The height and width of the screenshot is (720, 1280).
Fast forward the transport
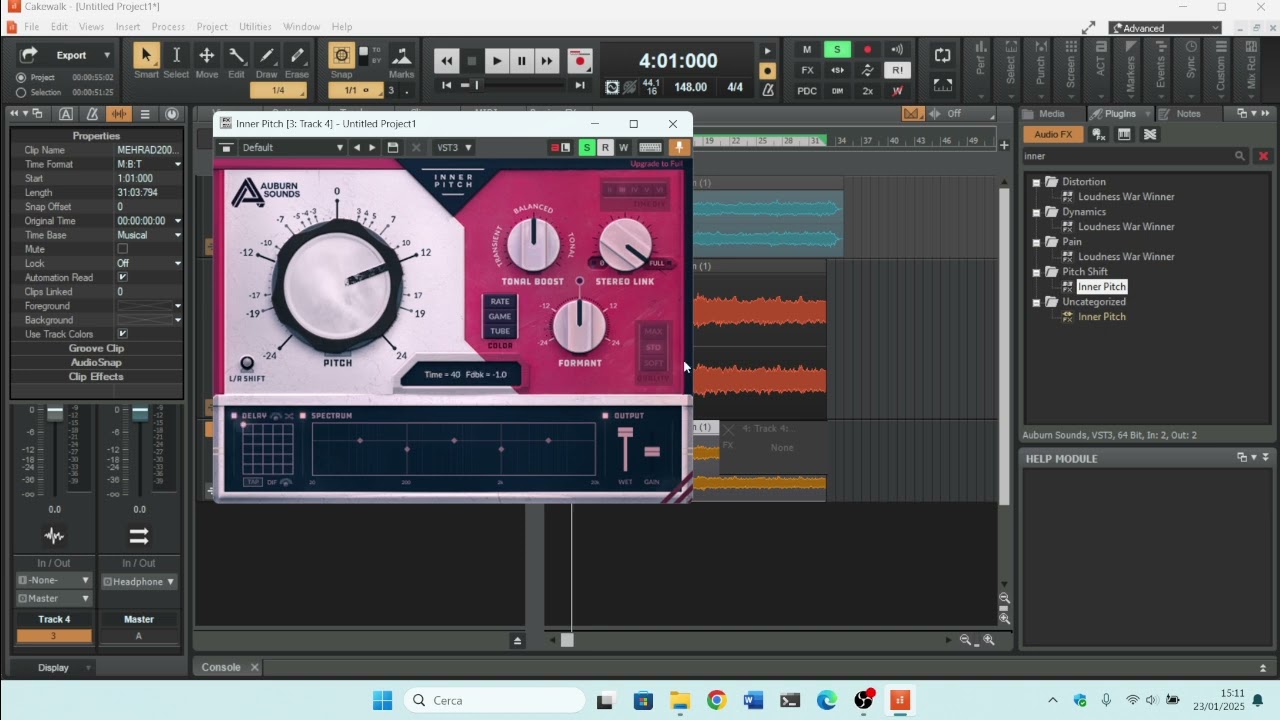coord(546,61)
